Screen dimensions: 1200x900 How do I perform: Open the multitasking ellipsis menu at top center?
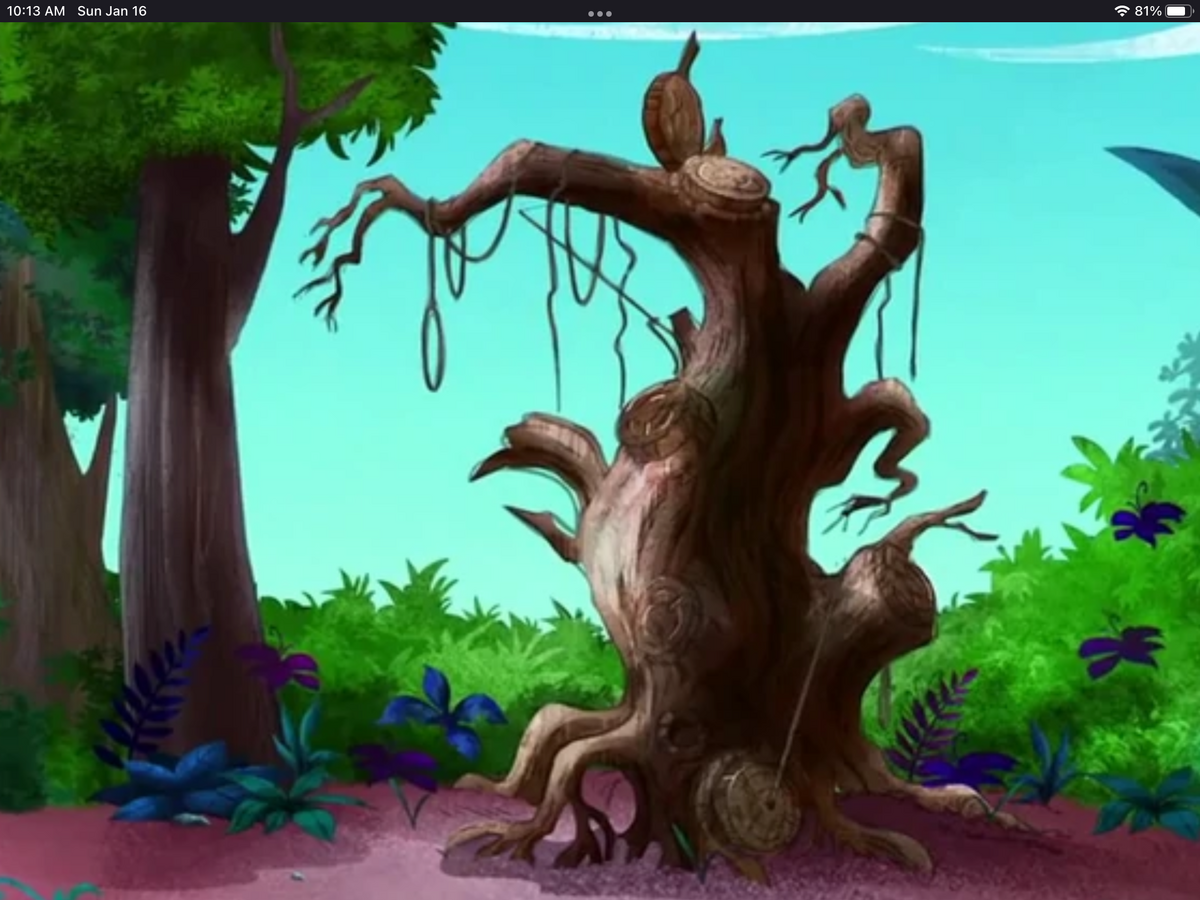click(599, 14)
